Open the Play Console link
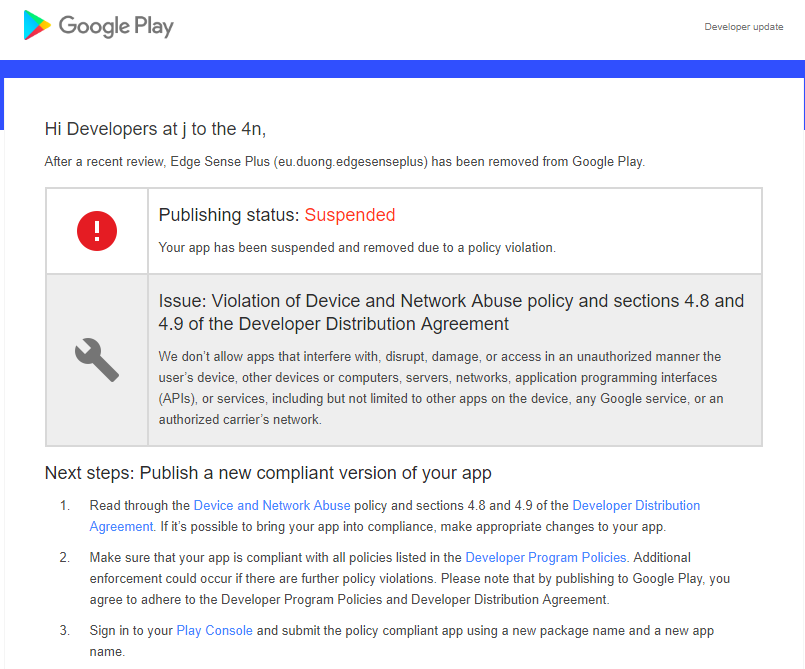805x669 pixels. pyautogui.click(x=215, y=630)
